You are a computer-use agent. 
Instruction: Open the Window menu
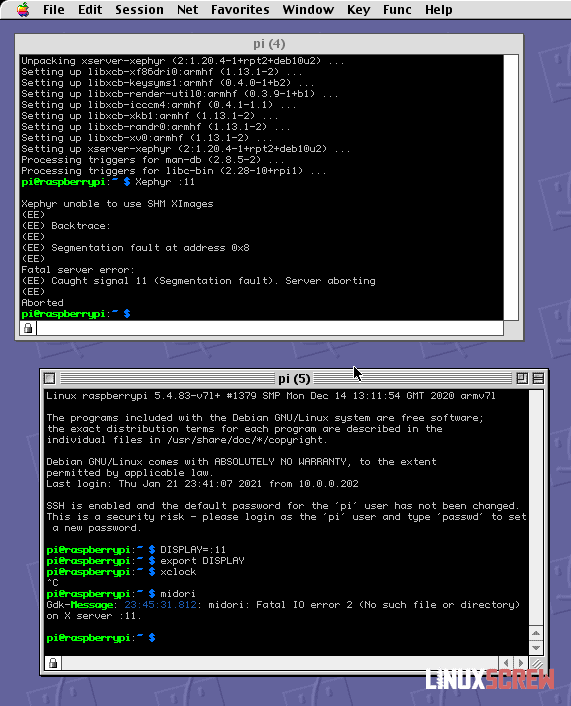point(308,9)
